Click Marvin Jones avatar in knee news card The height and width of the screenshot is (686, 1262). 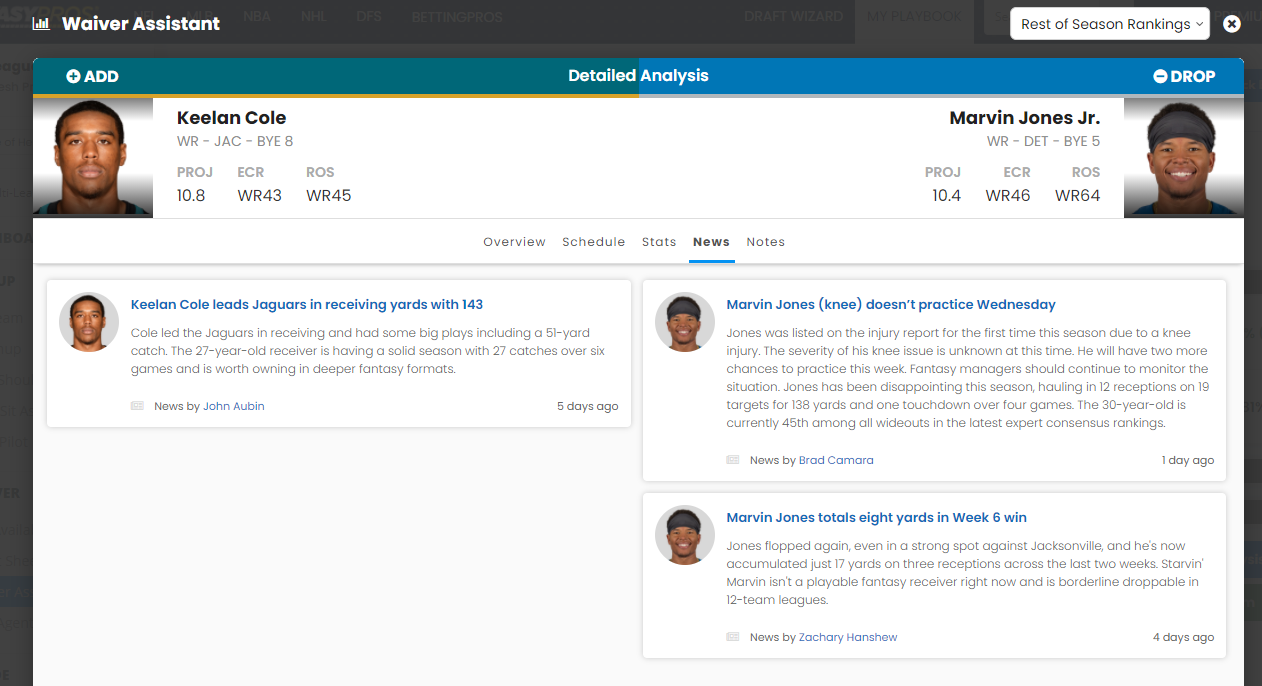[685, 322]
